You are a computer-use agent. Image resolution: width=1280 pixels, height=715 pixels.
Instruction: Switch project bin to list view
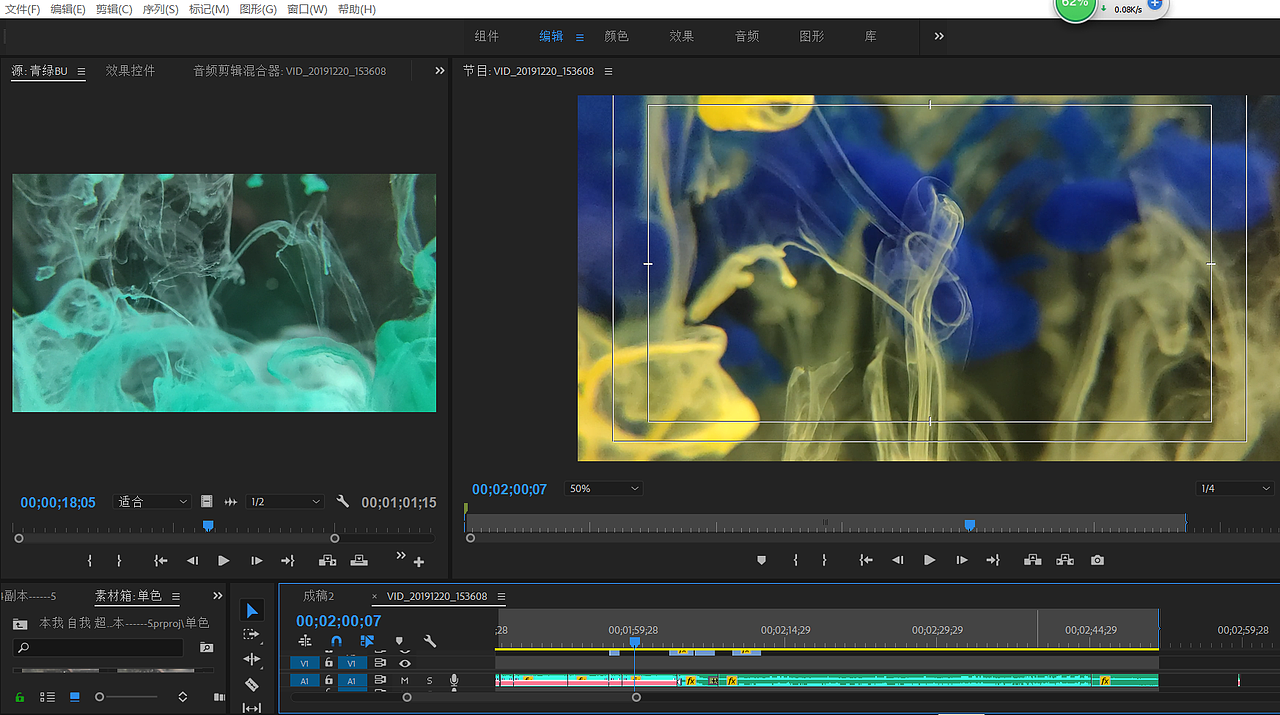click(47, 697)
